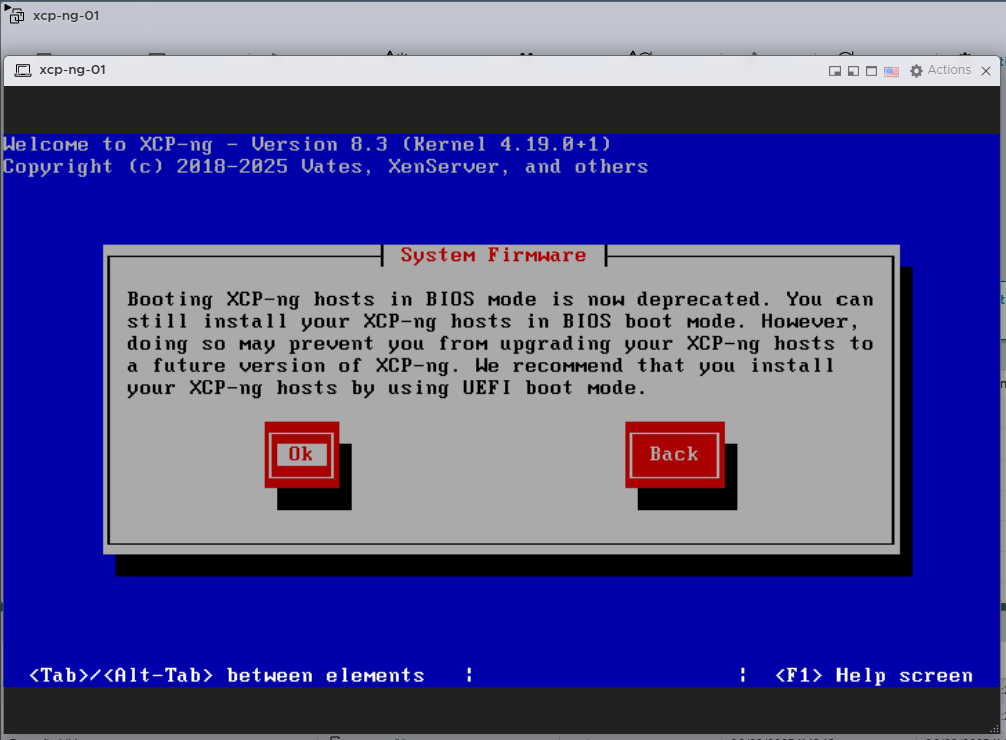Viewport: 1006px width, 740px height.
Task: Open the US flag keyboard layout selector
Action: point(891,71)
